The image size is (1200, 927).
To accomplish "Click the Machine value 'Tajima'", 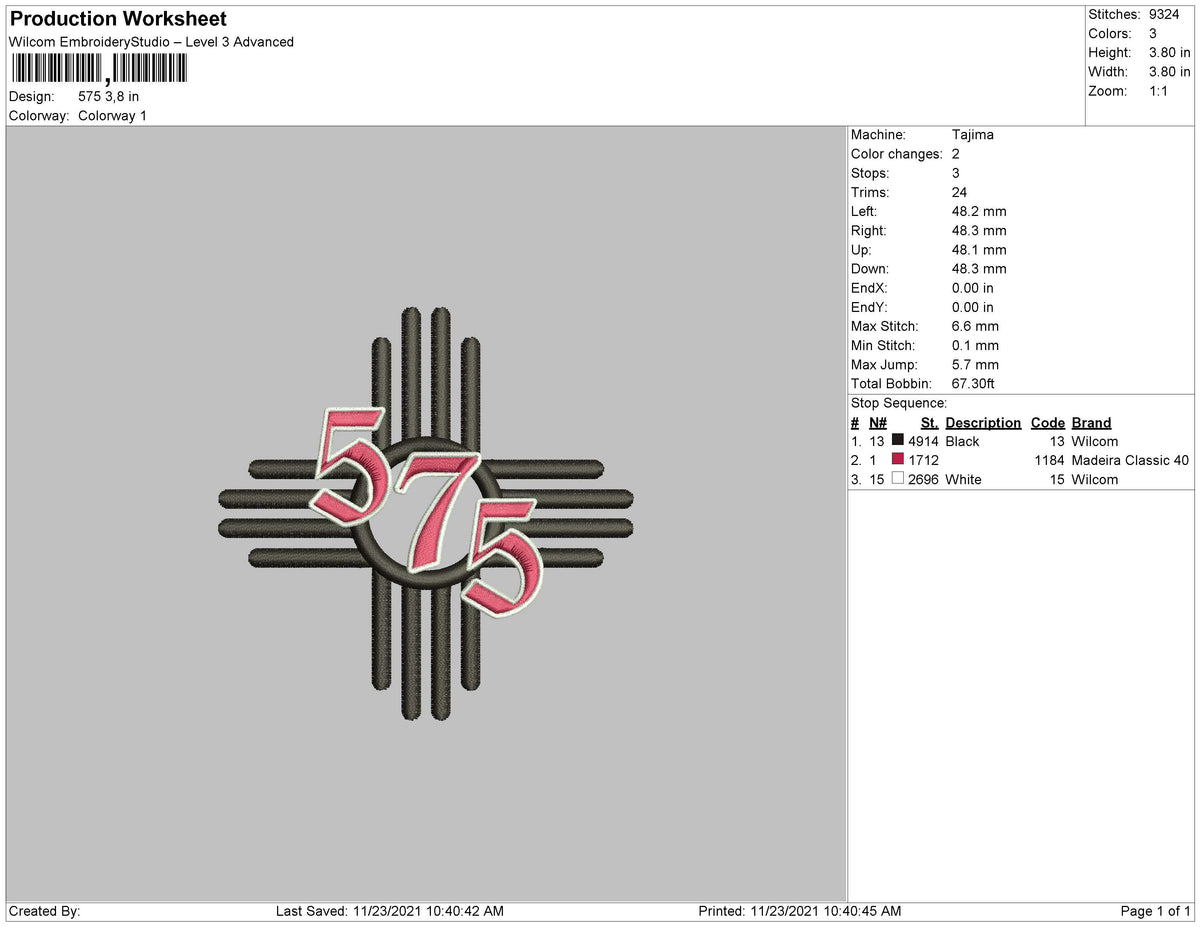I will click(973, 135).
